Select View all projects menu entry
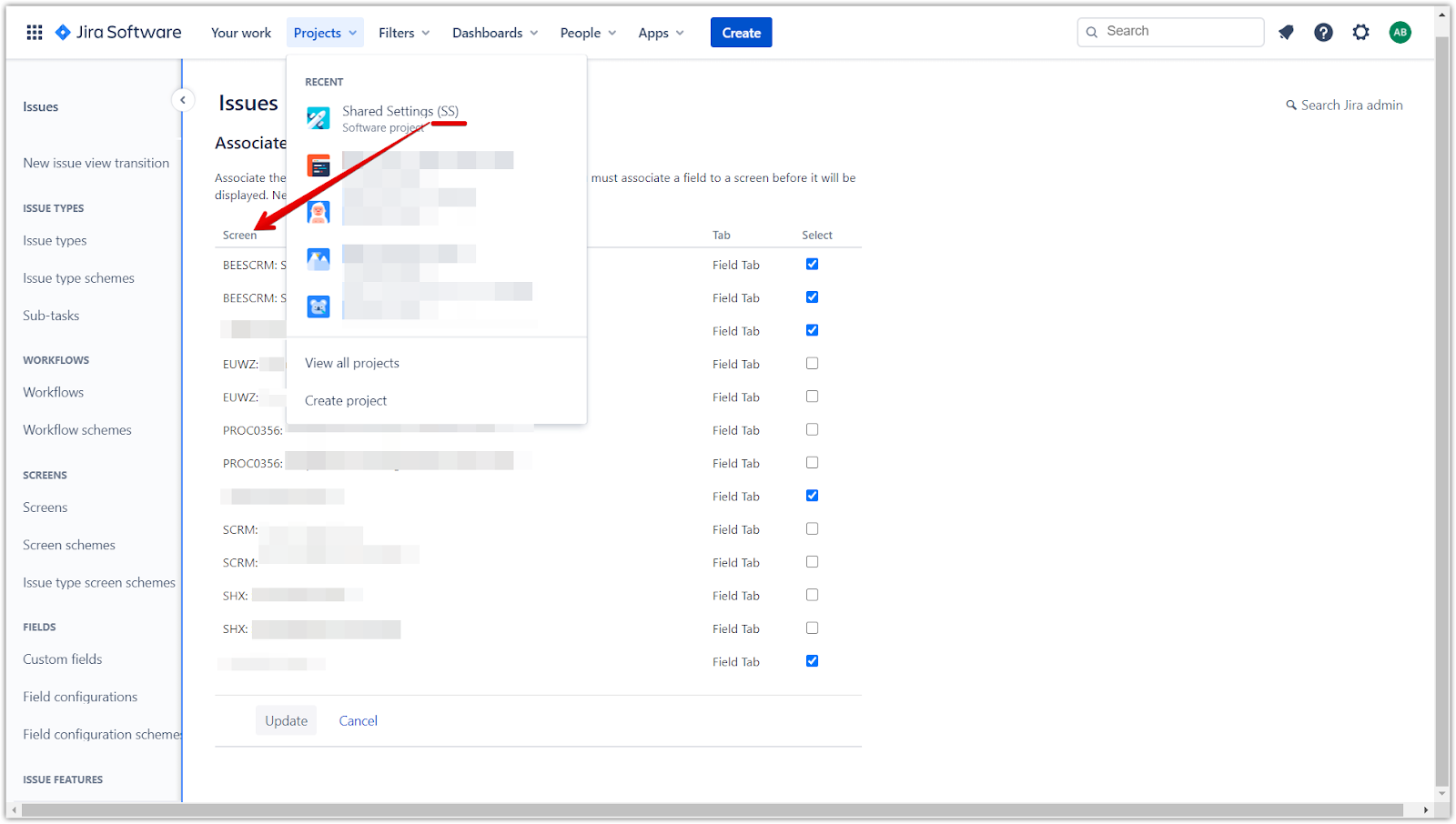Viewport: 1456px width, 824px height. (352, 363)
